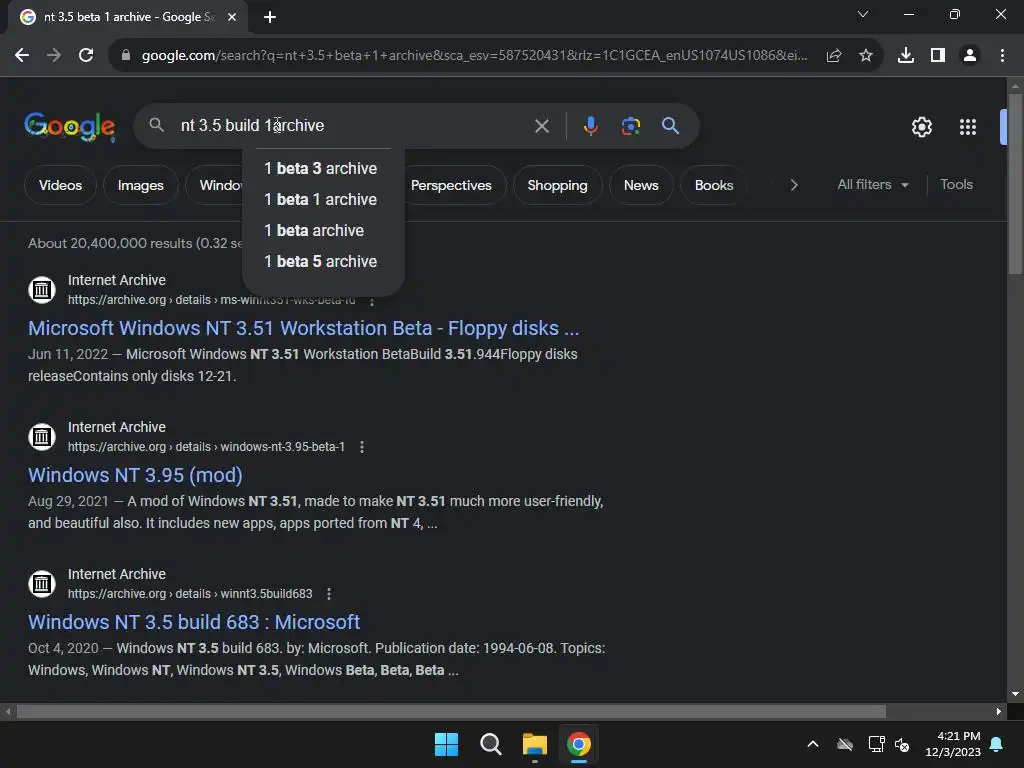The width and height of the screenshot is (1024, 768).
Task: Open File Explorer from taskbar
Action: pos(535,744)
